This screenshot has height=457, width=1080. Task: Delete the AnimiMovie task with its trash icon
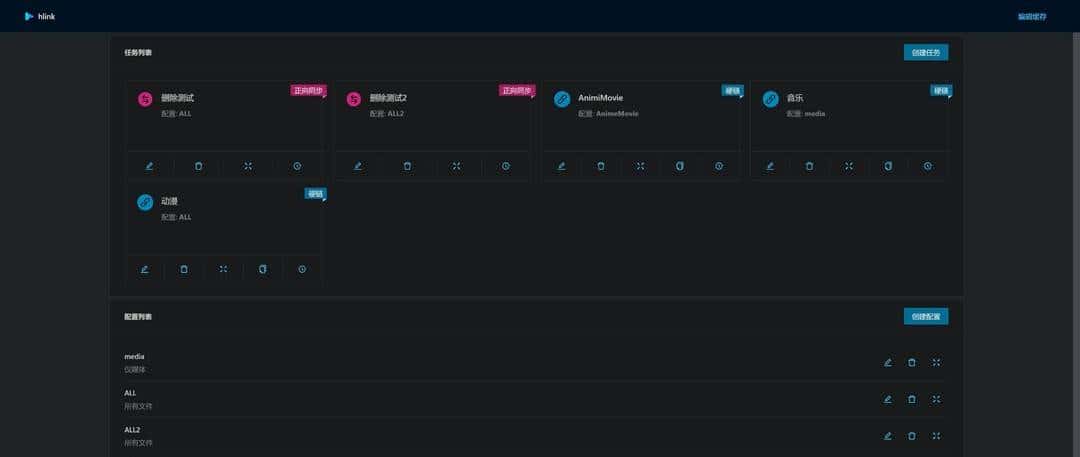(601, 166)
